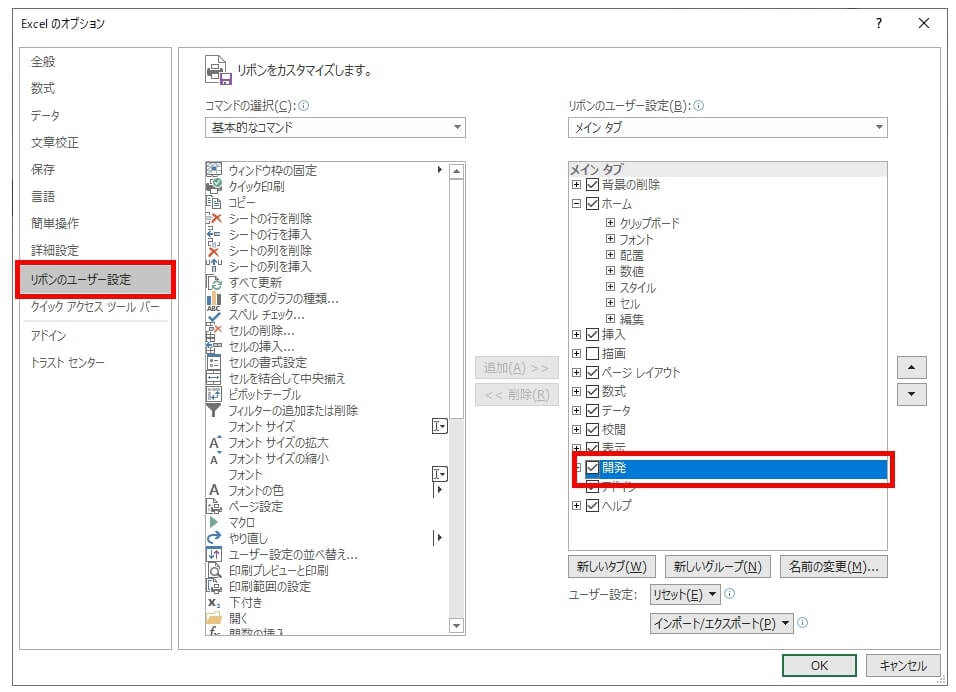Click the command list scrollbar down arrow
Image resolution: width=956 pixels, height=692 pixels.
point(456,626)
